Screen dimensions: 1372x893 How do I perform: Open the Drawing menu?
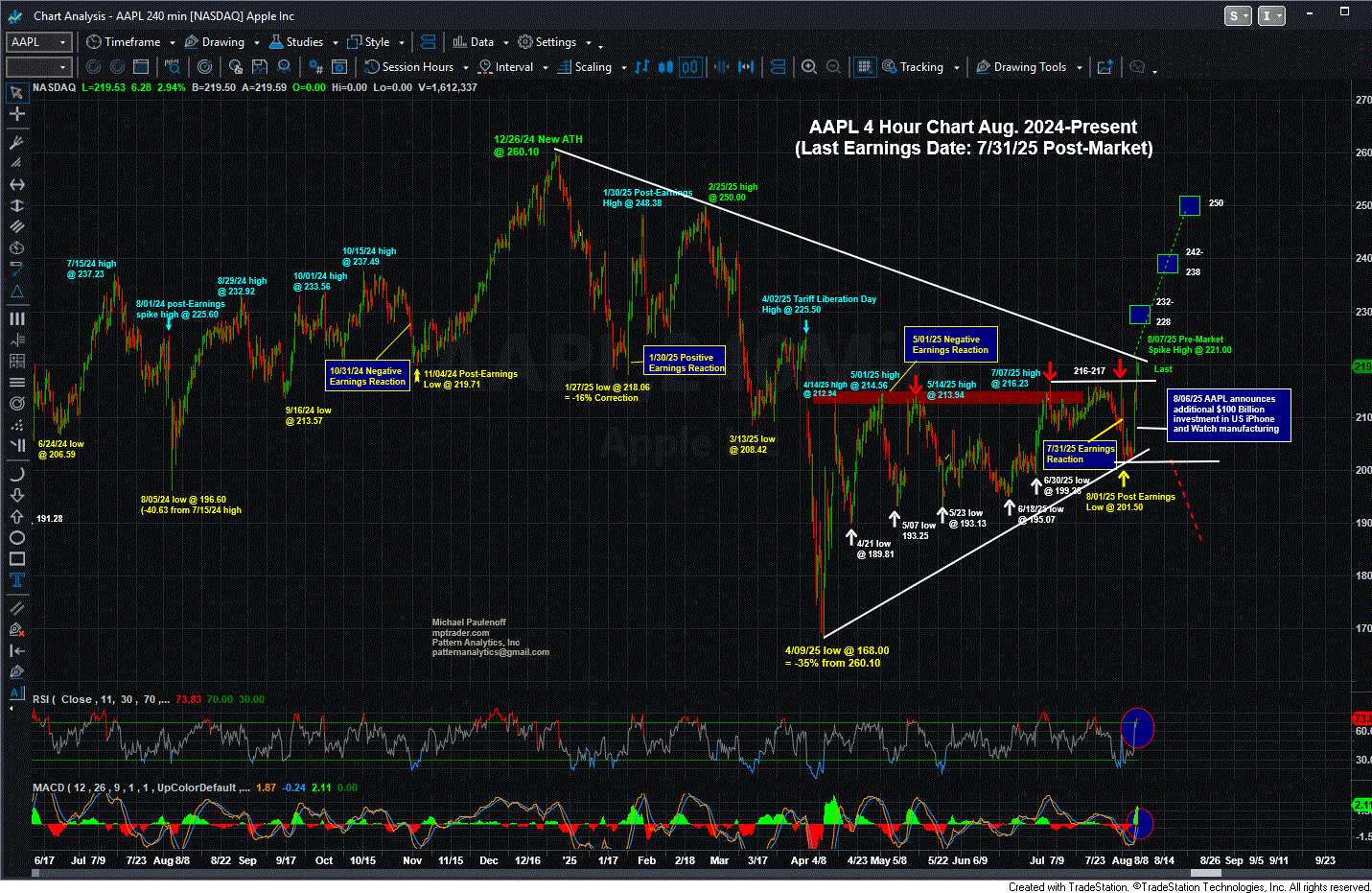tap(214, 41)
